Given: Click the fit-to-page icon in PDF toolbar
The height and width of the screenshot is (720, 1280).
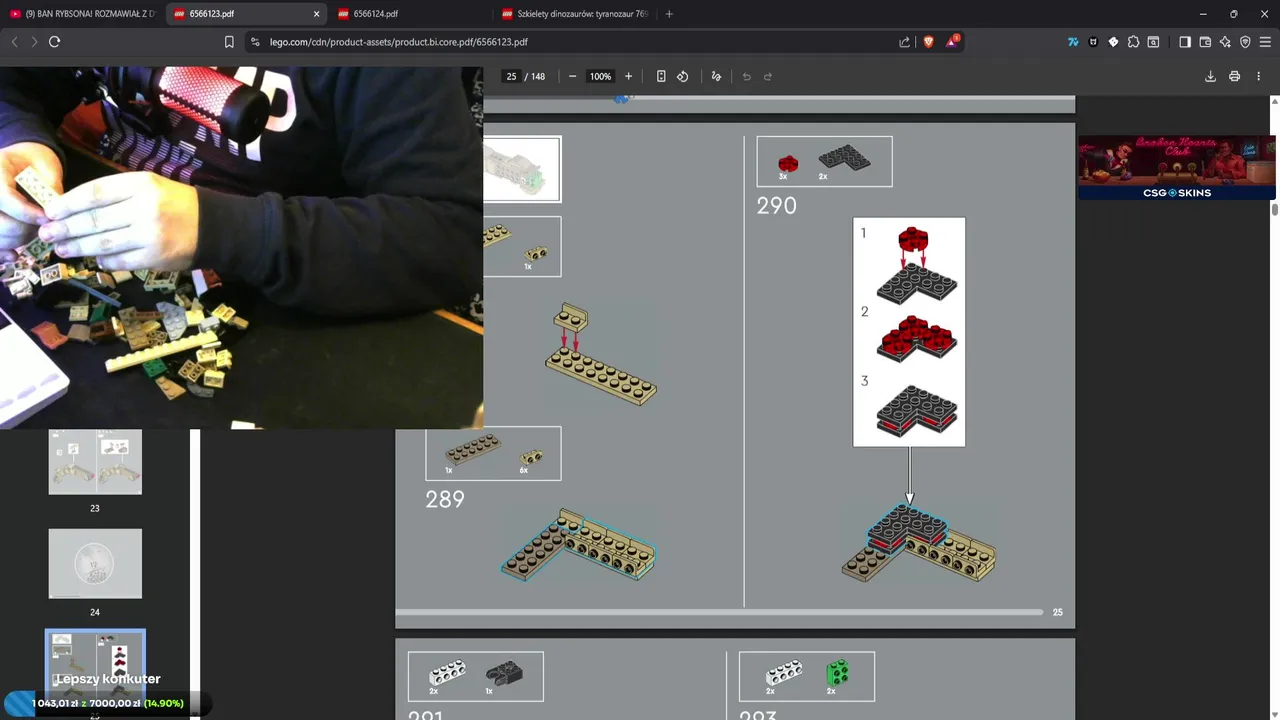Looking at the screenshot, I should pos(661,76).
